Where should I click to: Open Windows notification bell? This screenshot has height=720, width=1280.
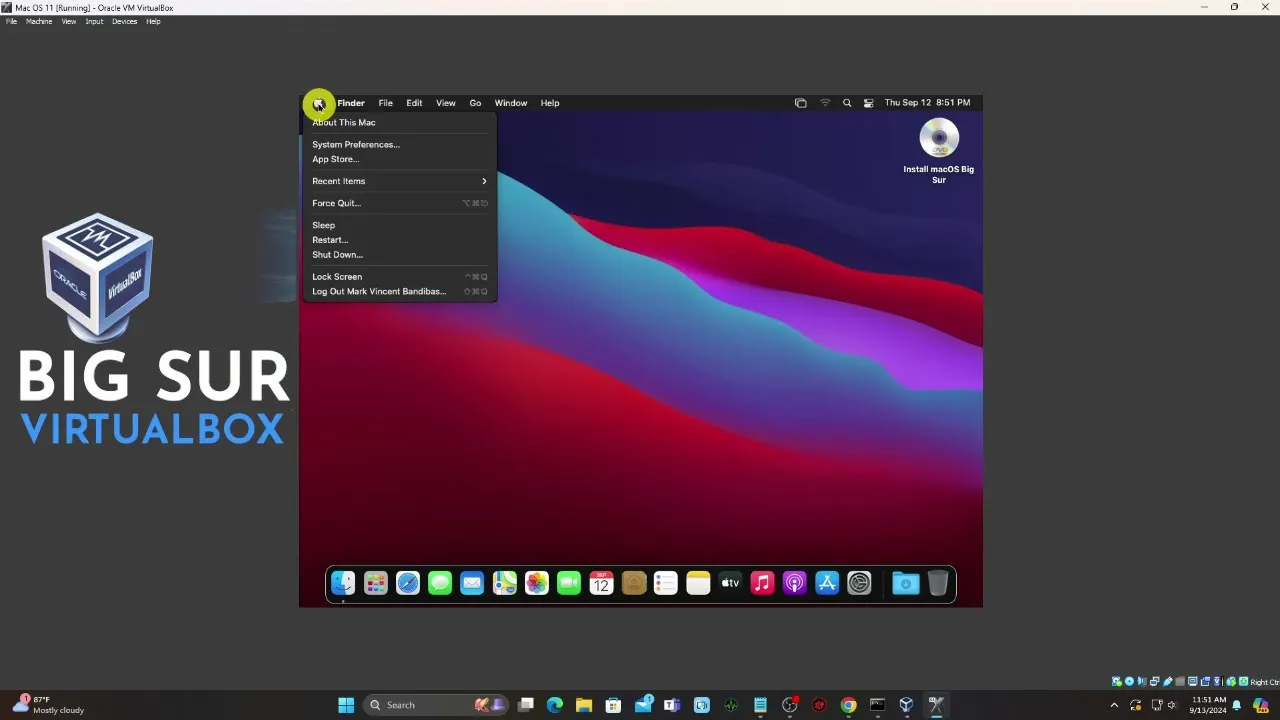[x=1237, y=705]
